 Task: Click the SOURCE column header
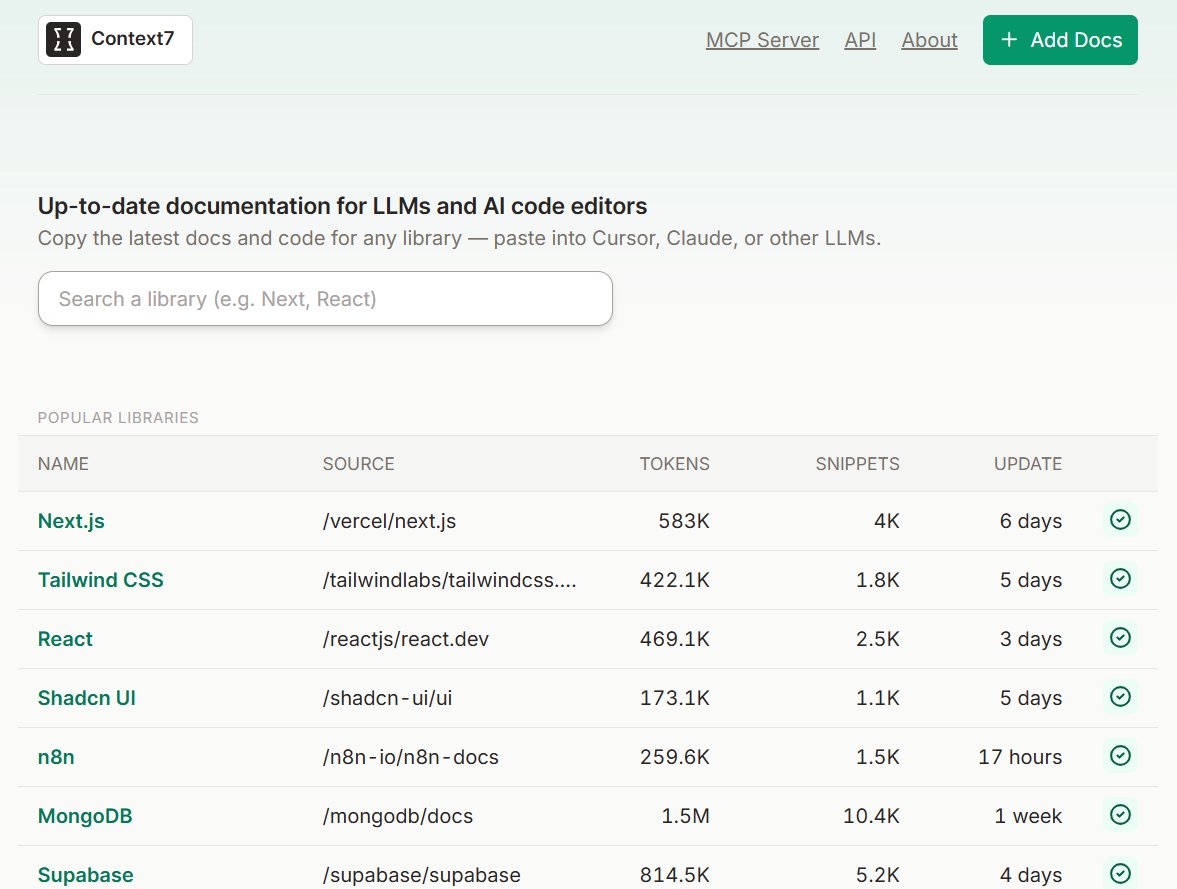359,464
